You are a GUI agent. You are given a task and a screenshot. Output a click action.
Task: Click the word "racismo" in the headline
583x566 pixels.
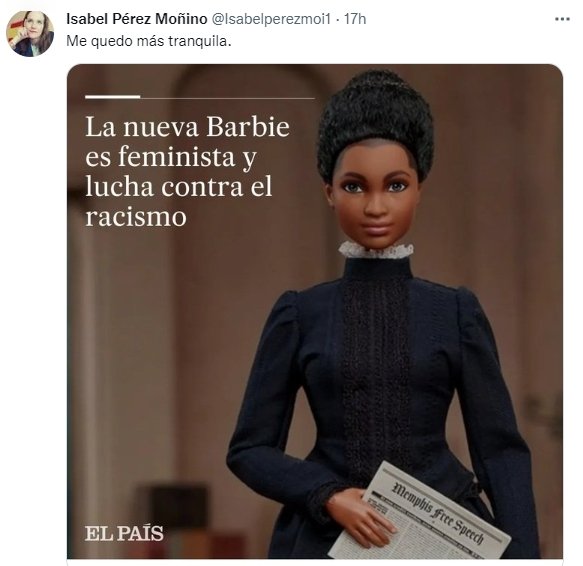[x=136, y=217]
